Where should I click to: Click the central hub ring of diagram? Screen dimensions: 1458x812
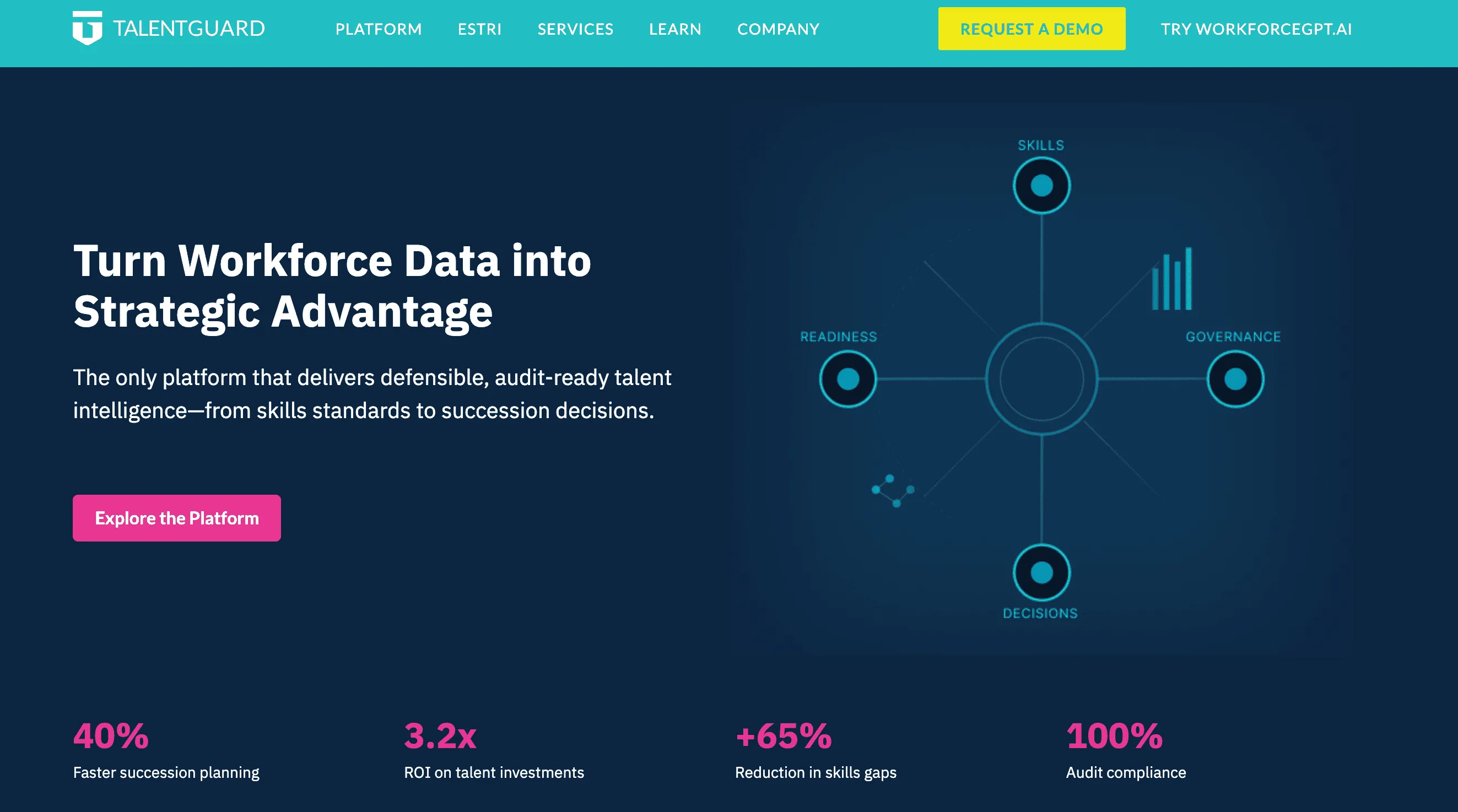(1041, 379)
